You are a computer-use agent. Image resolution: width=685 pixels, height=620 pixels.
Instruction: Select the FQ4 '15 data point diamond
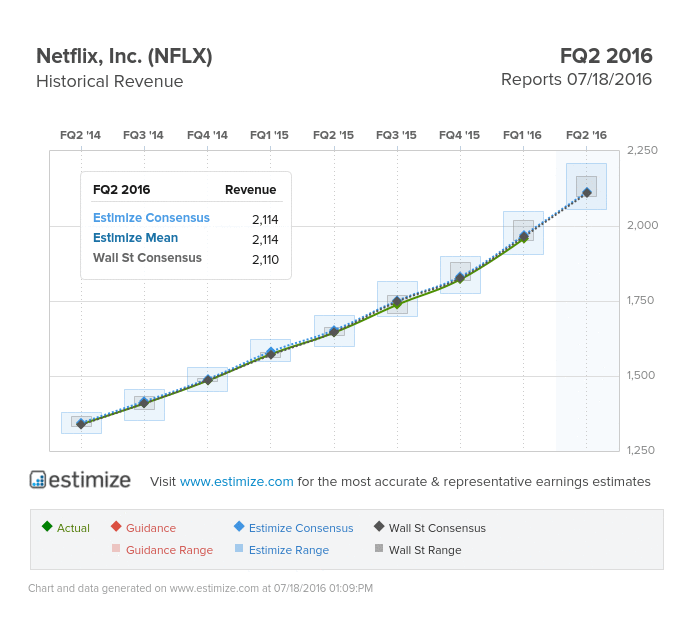[x=460, y=278]
